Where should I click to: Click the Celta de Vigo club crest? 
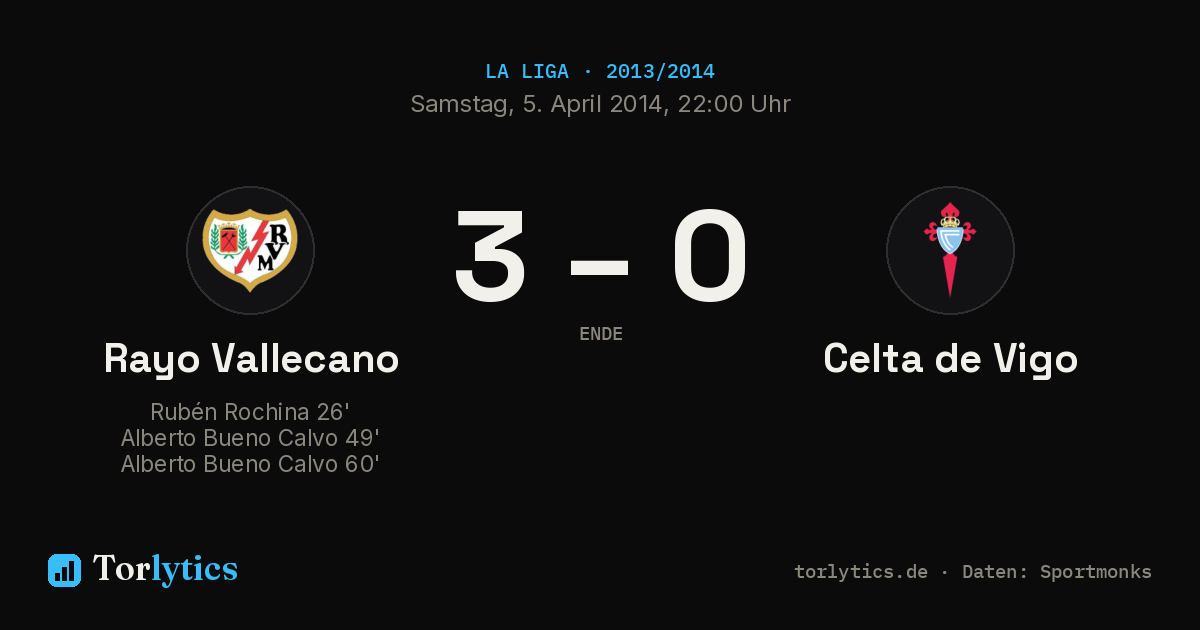click(950, 250)
